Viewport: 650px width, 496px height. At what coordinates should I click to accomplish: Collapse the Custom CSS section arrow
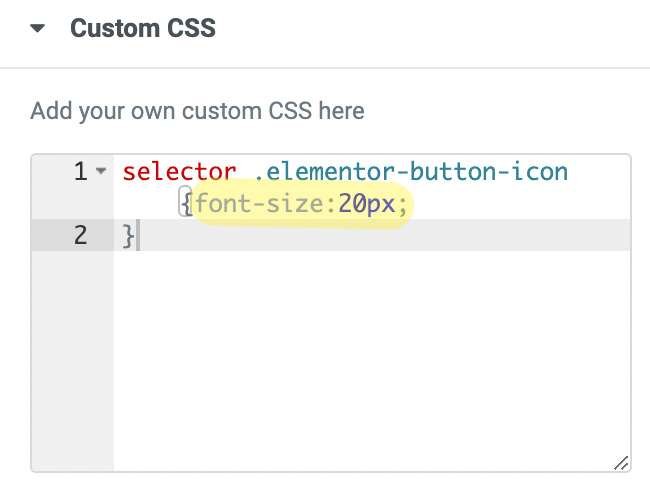point(37,28)
